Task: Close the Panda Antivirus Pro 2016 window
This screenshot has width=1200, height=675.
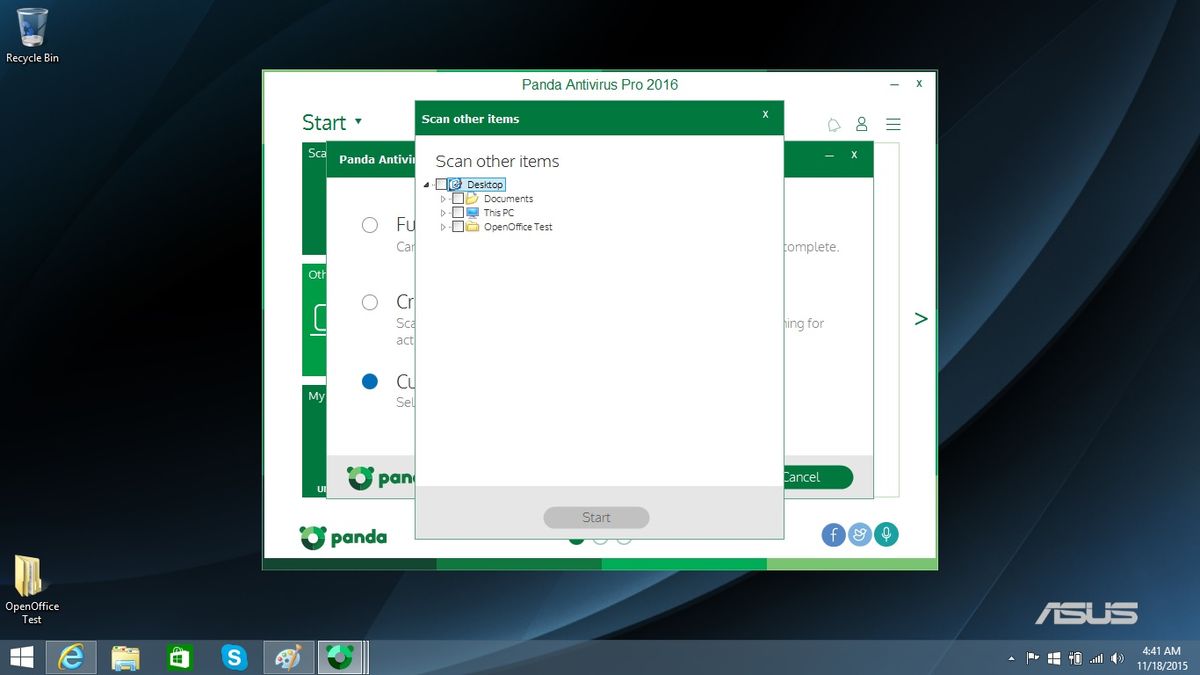Action: 919,84
